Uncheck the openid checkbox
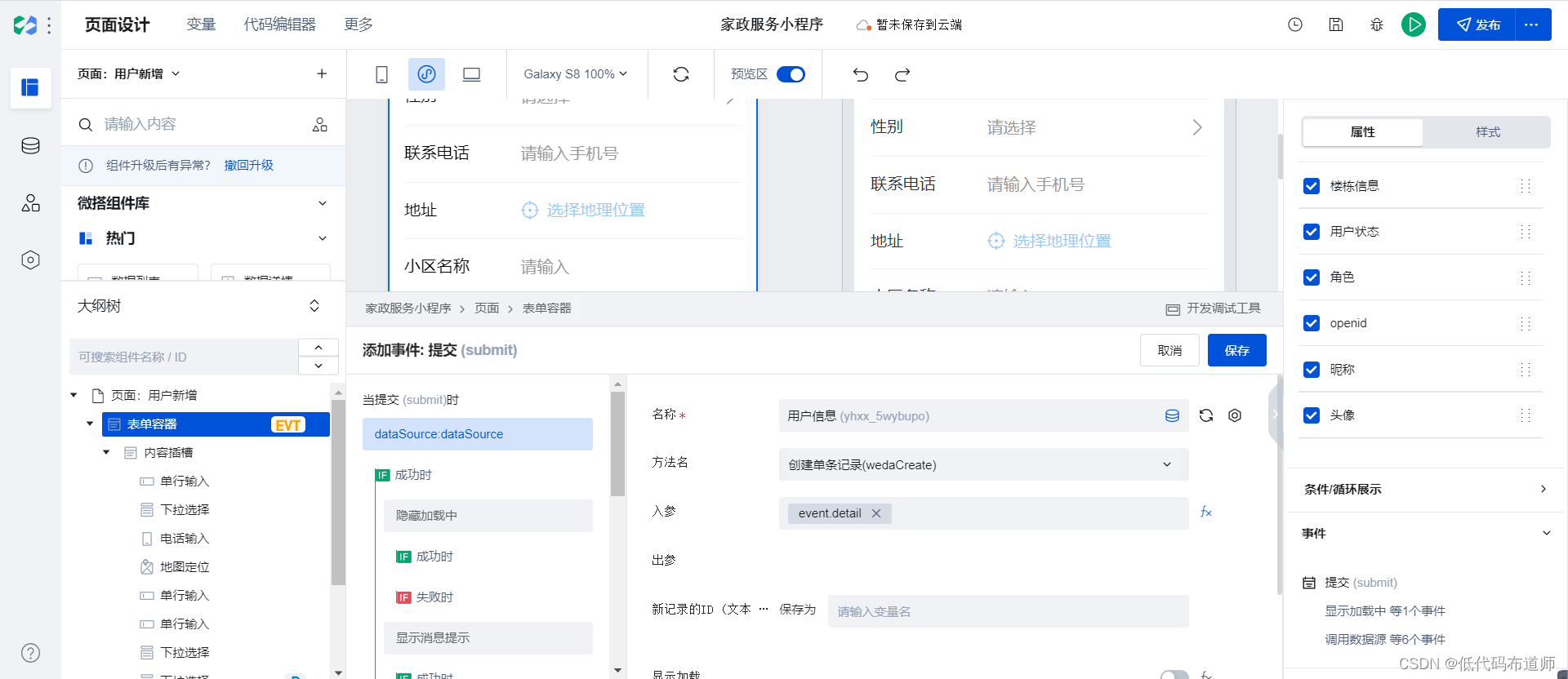Image resolution: width=1568 pixels, height=679 pixels. 1312,323
